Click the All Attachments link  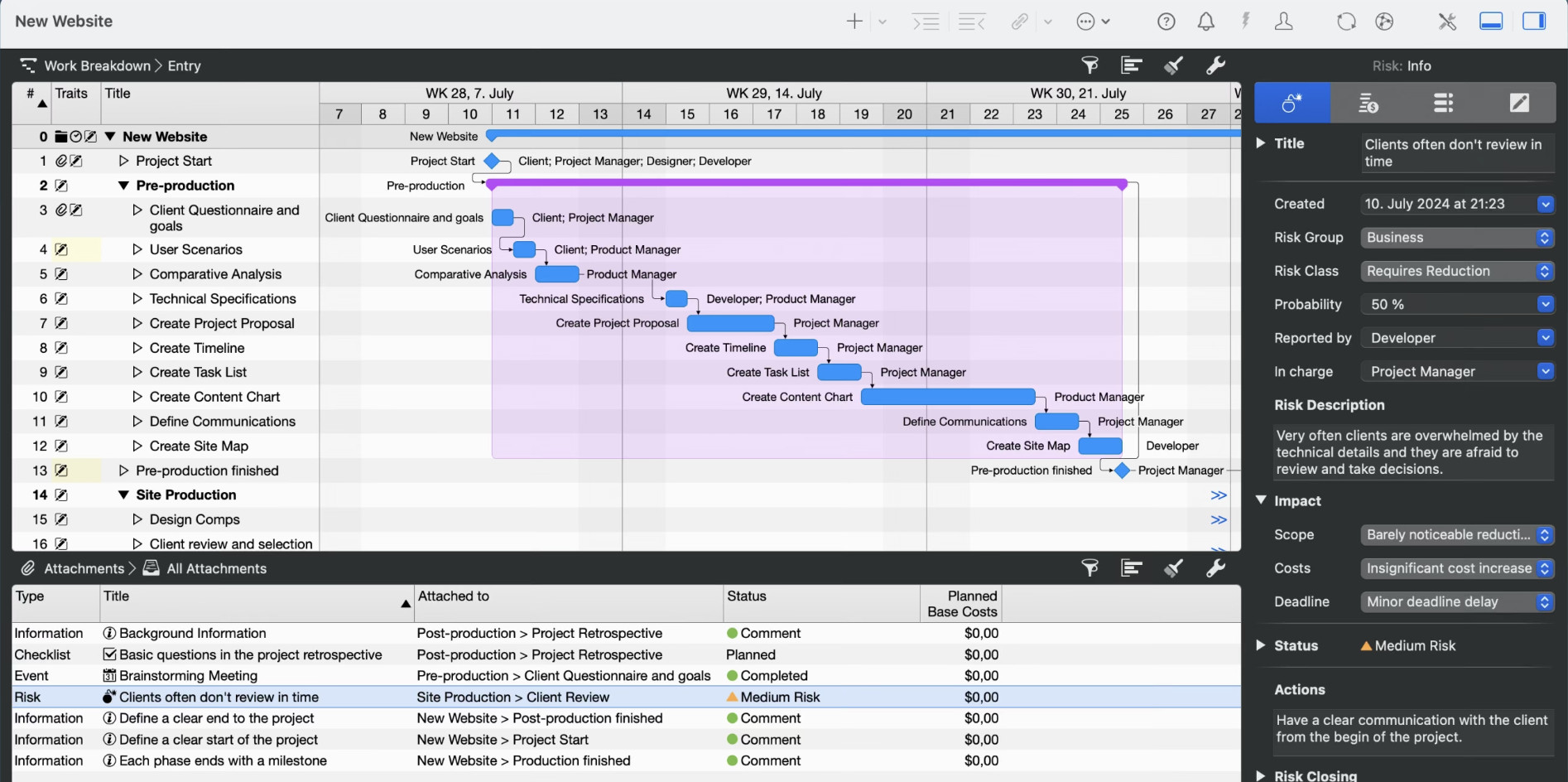tap(216, 568)
